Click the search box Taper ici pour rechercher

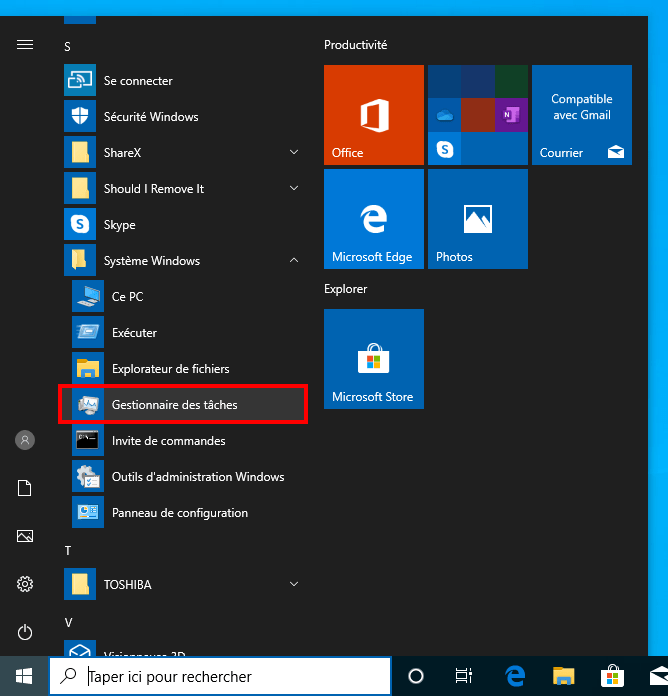pos(220,676)
